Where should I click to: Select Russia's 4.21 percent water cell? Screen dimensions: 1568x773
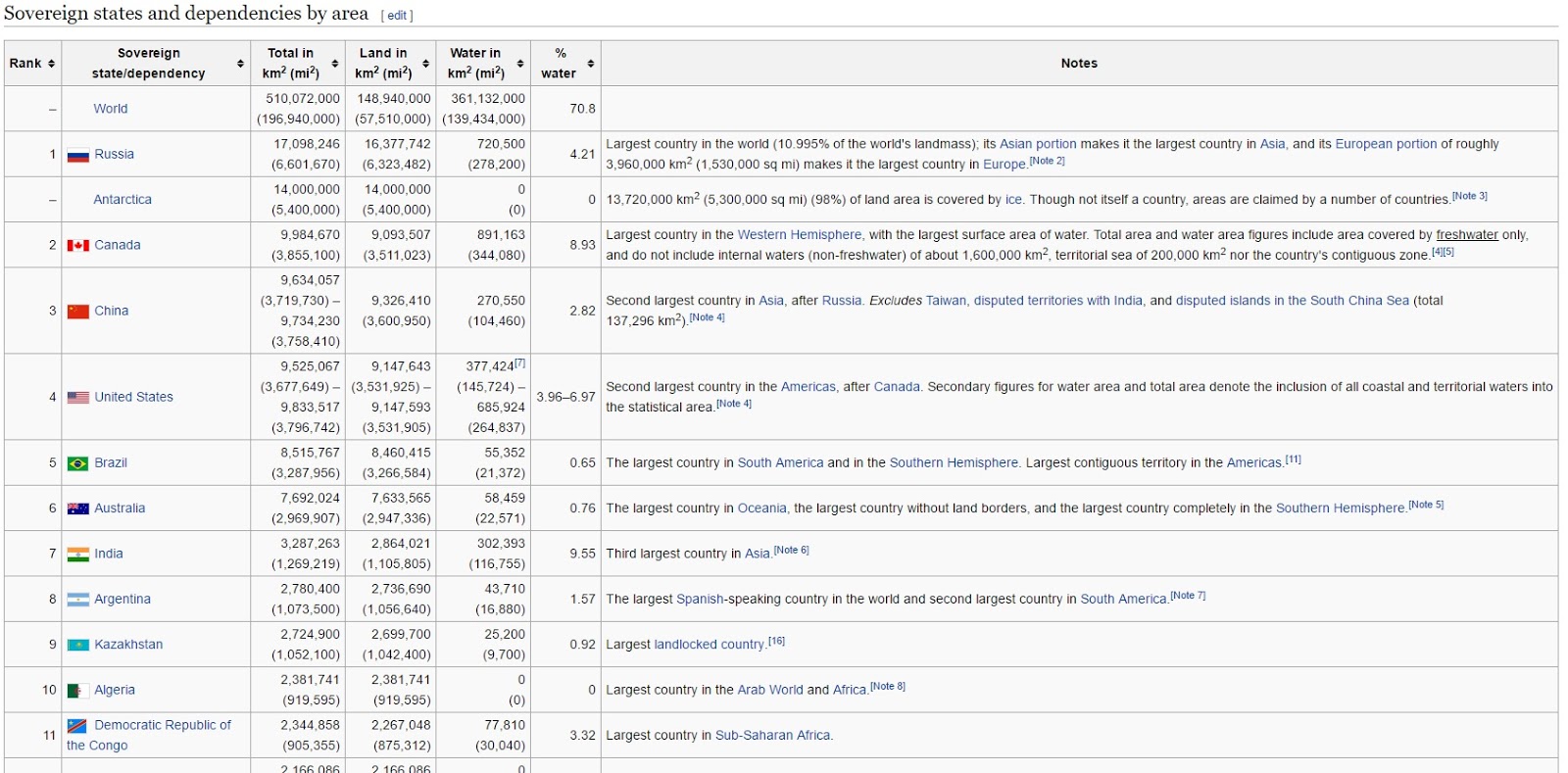coord(565,154)
